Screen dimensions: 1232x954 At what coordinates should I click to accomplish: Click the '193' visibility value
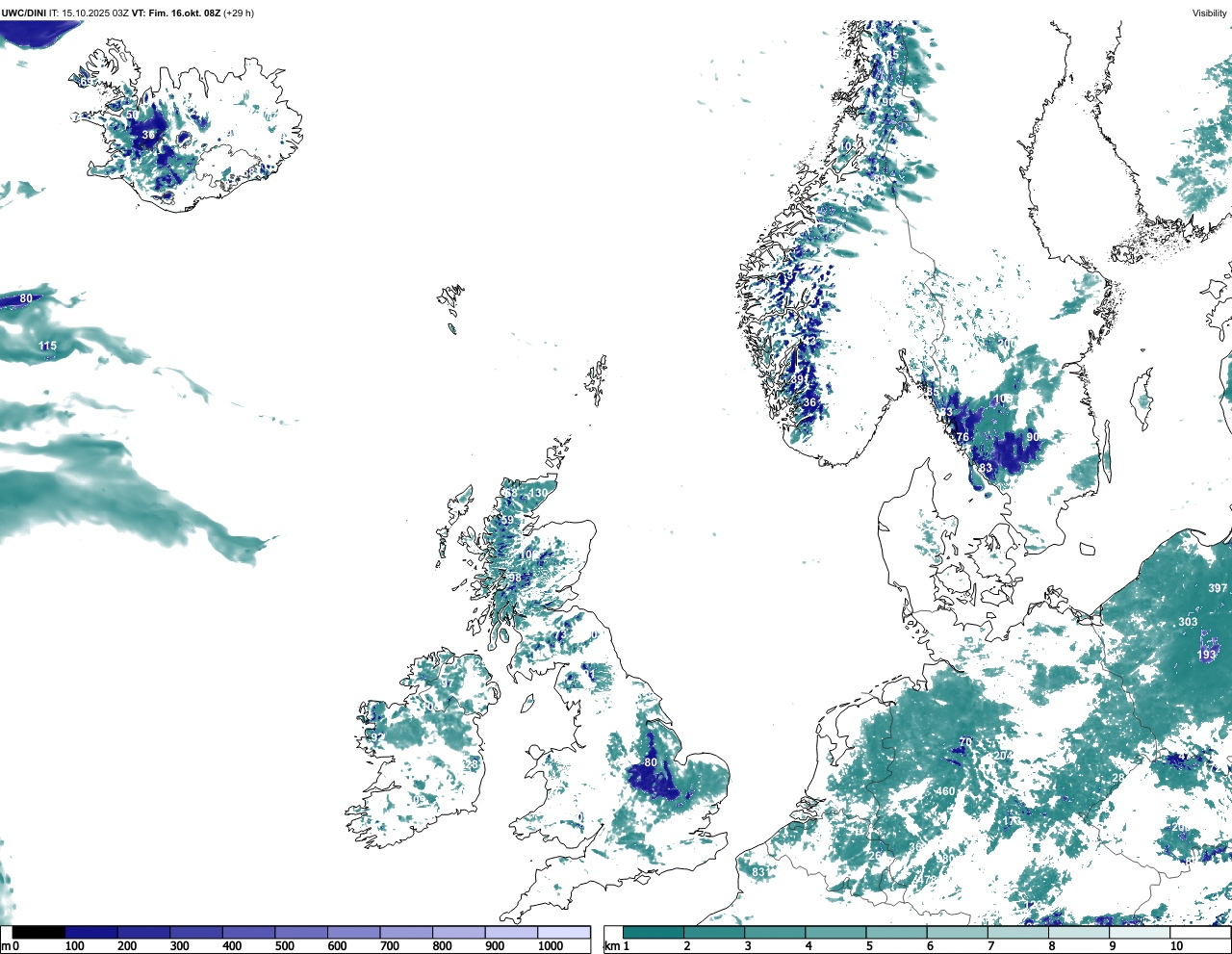coord(1207,655)
